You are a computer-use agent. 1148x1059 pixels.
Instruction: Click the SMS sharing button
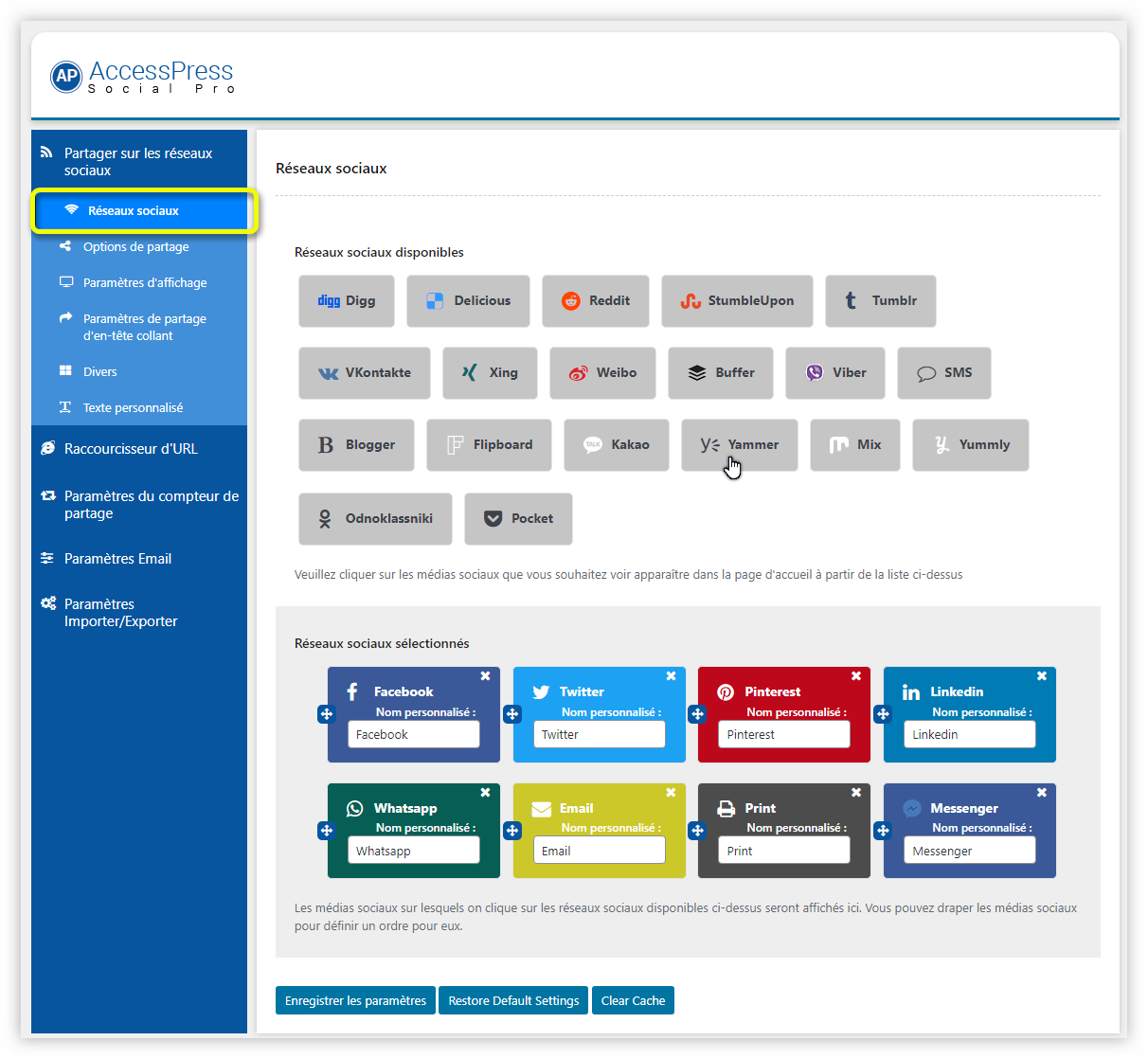pos(944,373)
